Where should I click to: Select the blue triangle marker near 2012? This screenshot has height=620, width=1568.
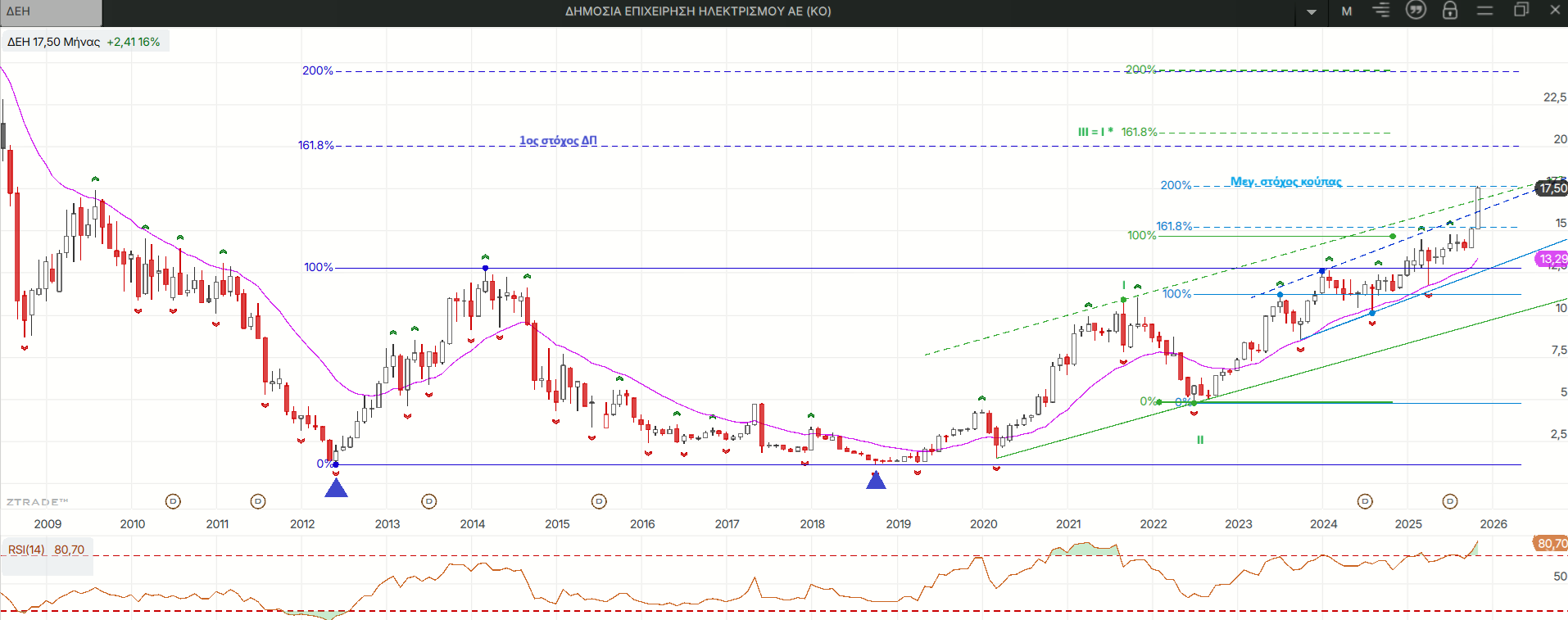point(336,489)
